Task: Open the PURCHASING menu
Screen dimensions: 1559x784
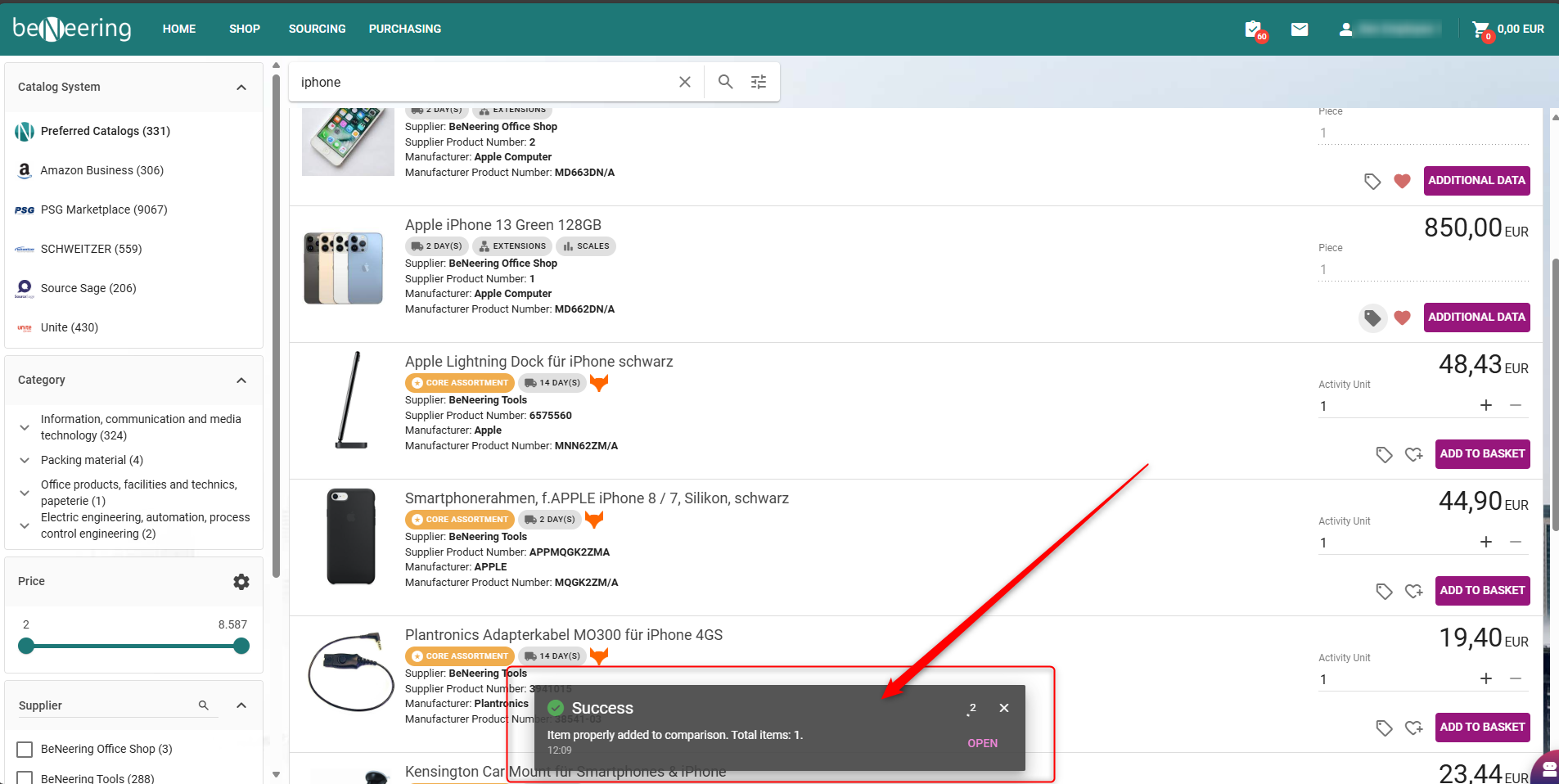Action: pos(404,29)
